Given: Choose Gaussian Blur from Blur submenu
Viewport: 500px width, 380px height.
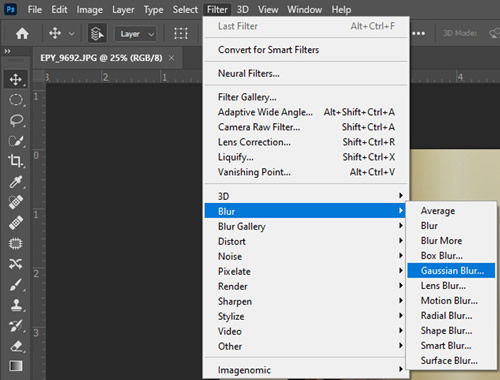Looking at the screenshot, I should [451, 271].
